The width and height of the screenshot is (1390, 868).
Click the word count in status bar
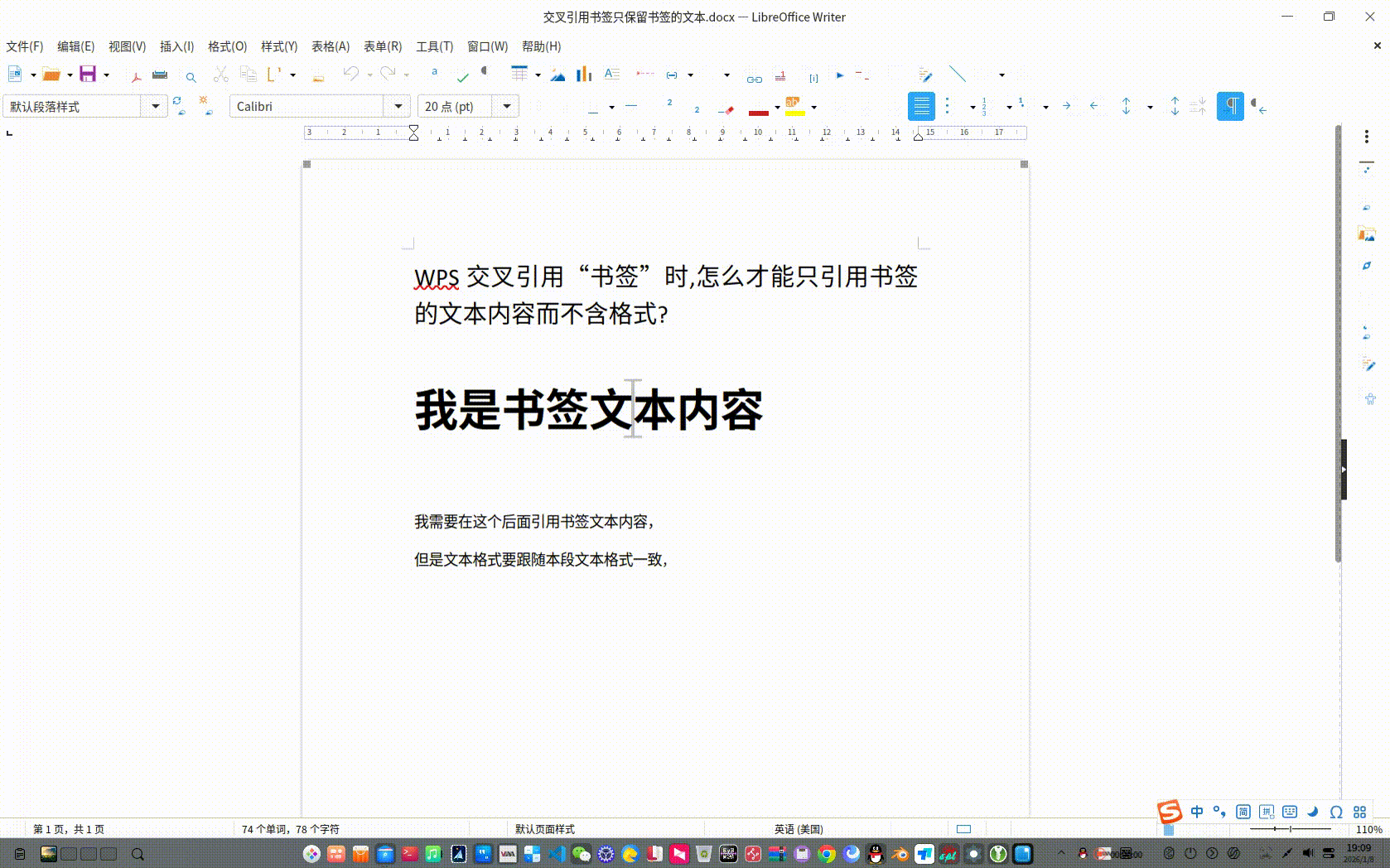290,829
